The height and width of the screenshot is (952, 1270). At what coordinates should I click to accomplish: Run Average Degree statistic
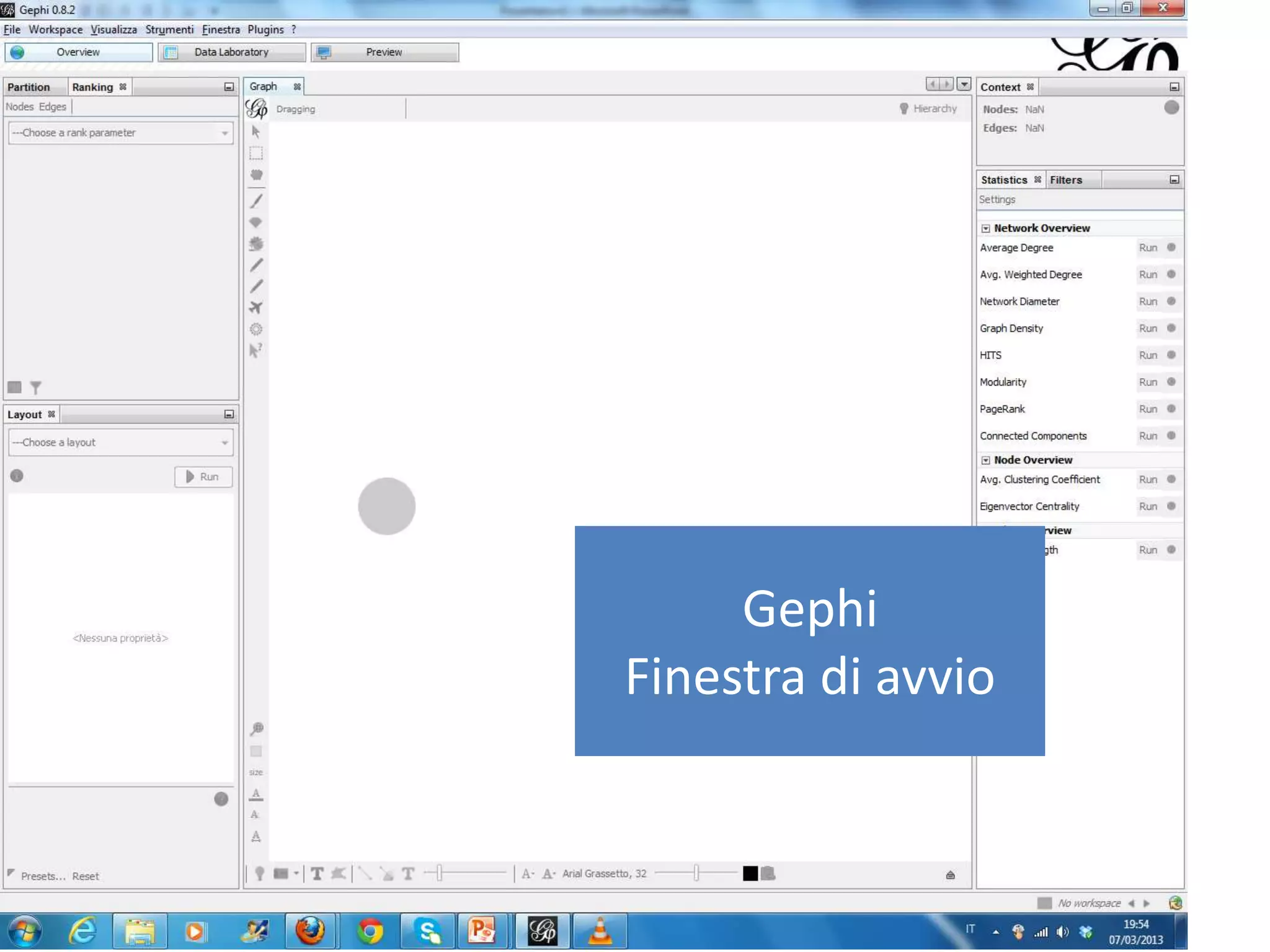[1148, 248]
